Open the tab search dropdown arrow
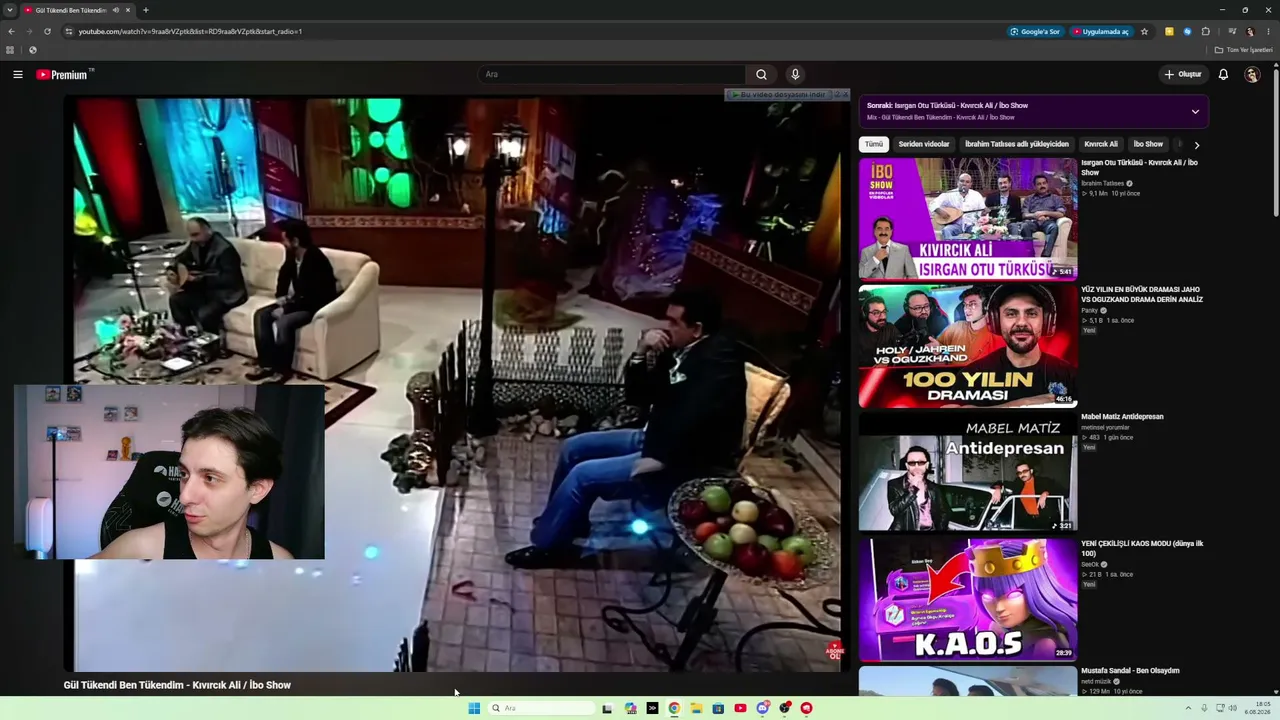 tap(10, 10)
